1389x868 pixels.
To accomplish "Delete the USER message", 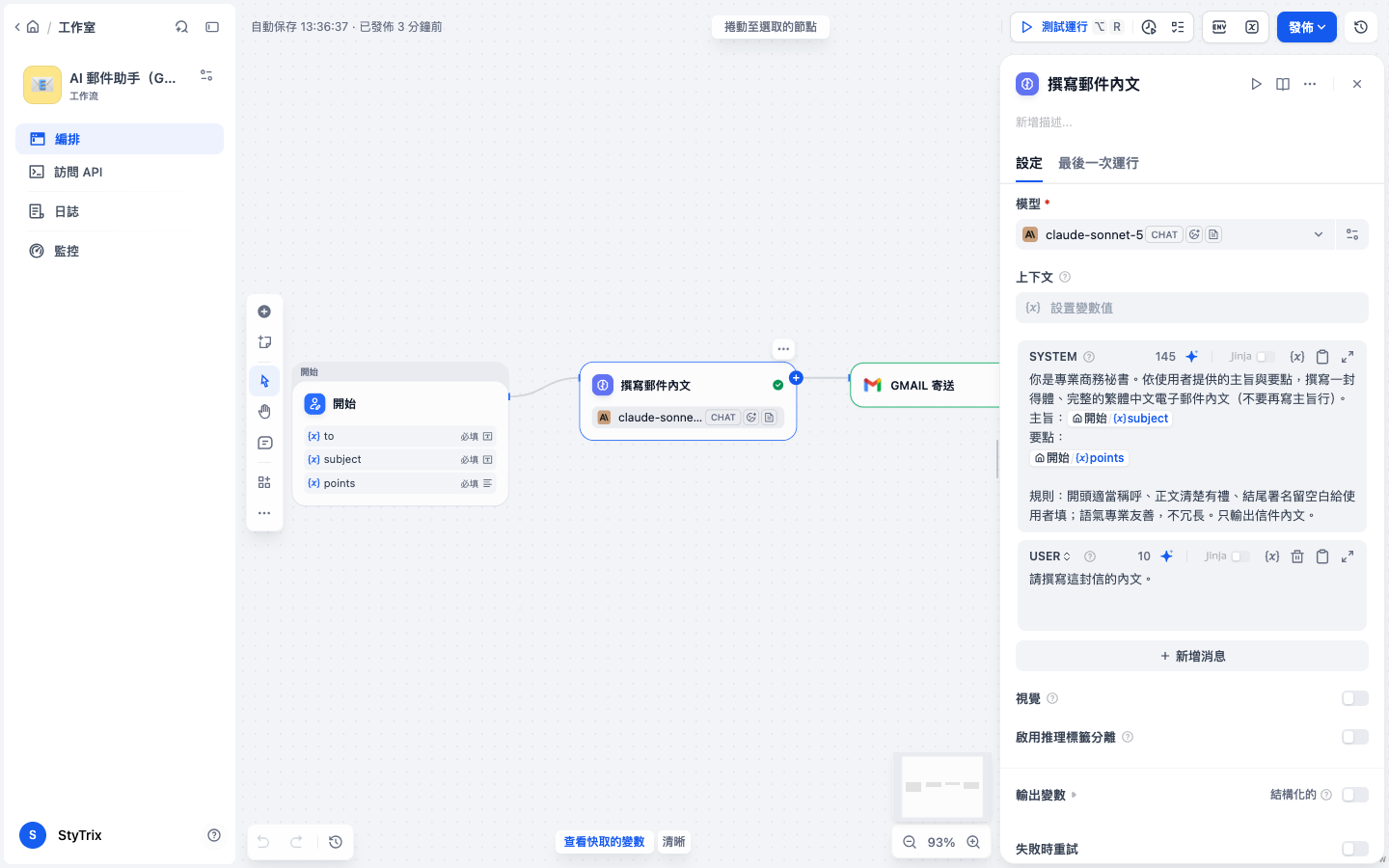I will [x=1297, y=556].
